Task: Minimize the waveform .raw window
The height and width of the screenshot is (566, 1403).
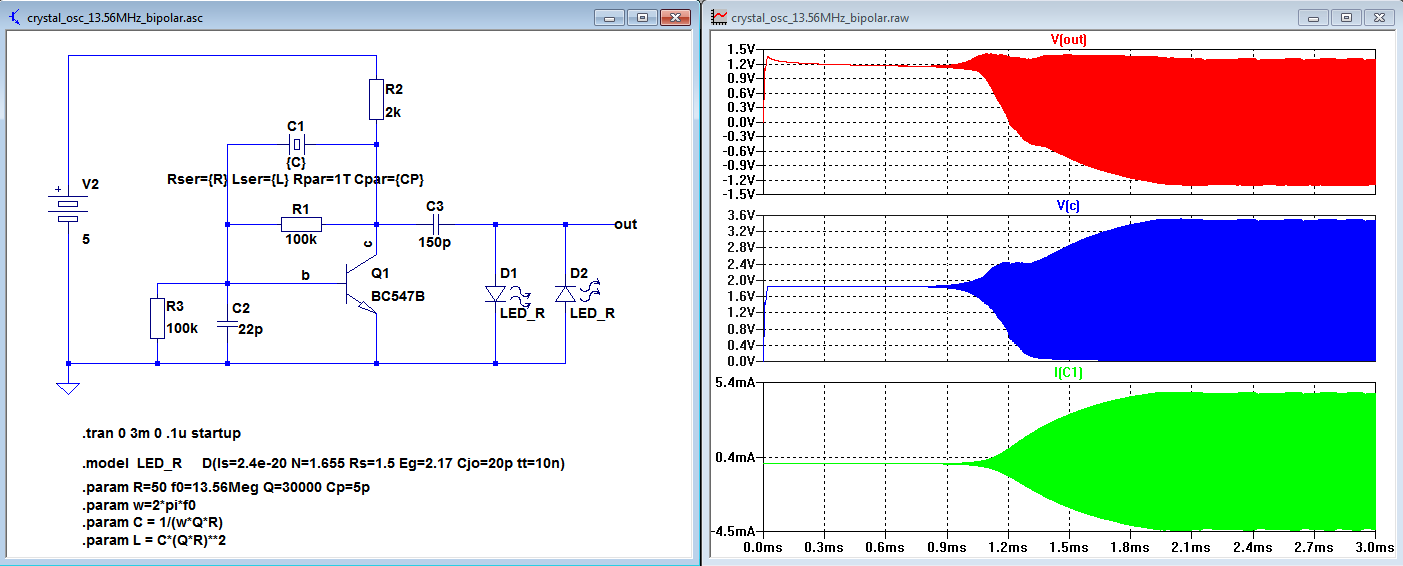Action: coord(1314,18)
